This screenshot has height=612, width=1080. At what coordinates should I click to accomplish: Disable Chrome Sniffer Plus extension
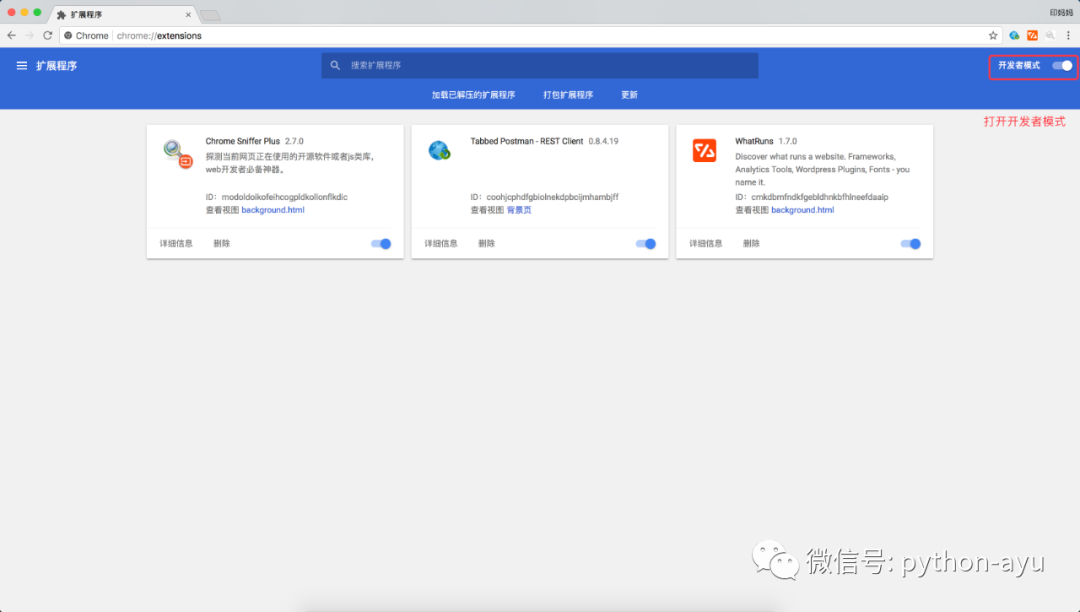click(x=381, y=244)
